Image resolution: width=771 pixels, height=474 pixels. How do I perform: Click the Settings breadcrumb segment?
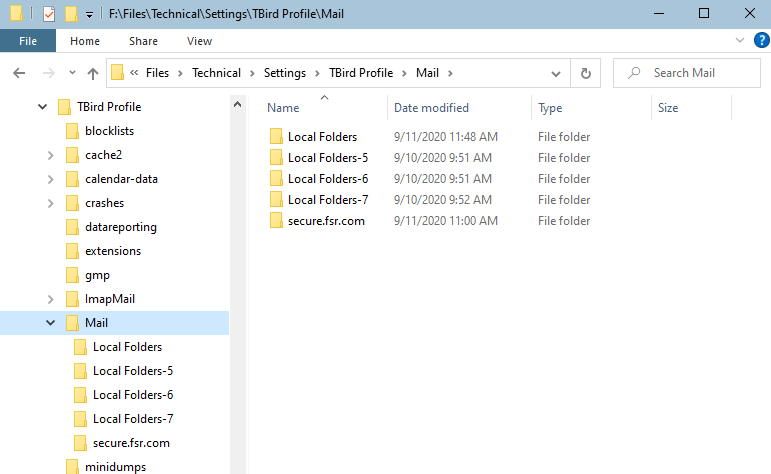click(x=285, y=73)
